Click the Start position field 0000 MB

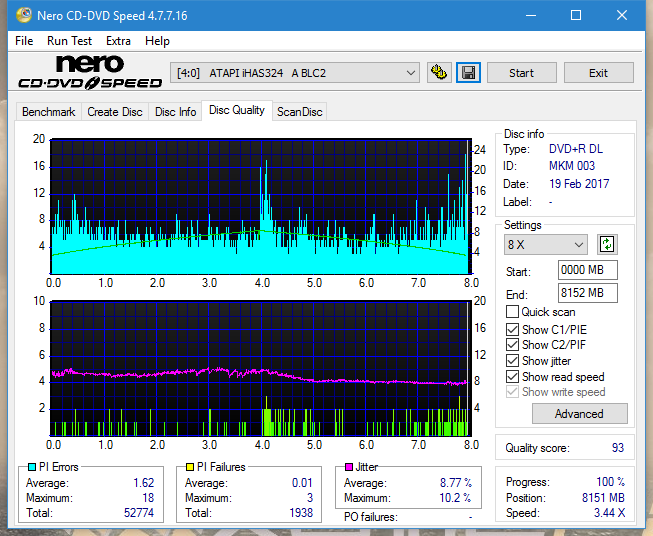click(587, 270)
